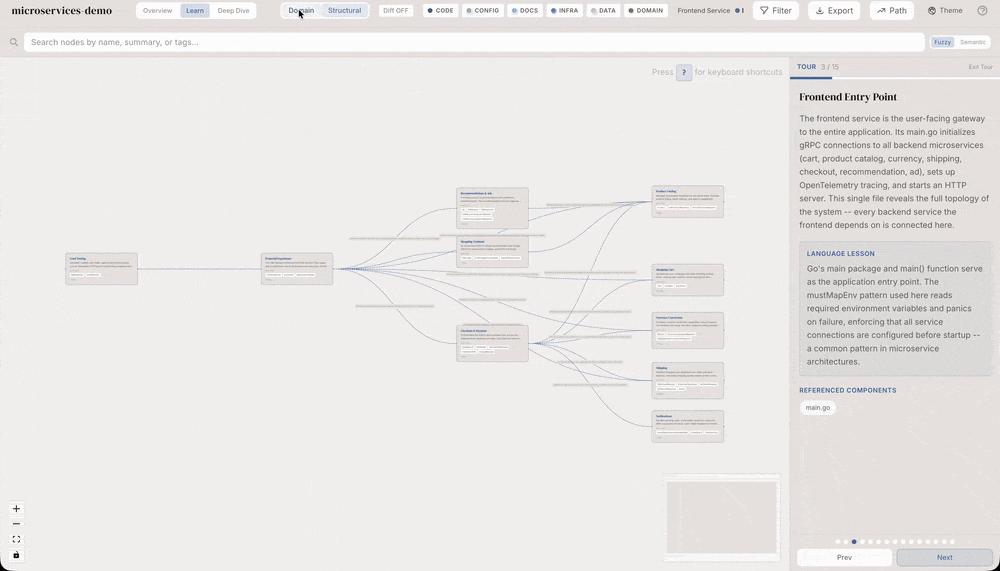Viewport: 1000px width, 571px height.
Task: Click the minimap preview
Action: [722, 517]
